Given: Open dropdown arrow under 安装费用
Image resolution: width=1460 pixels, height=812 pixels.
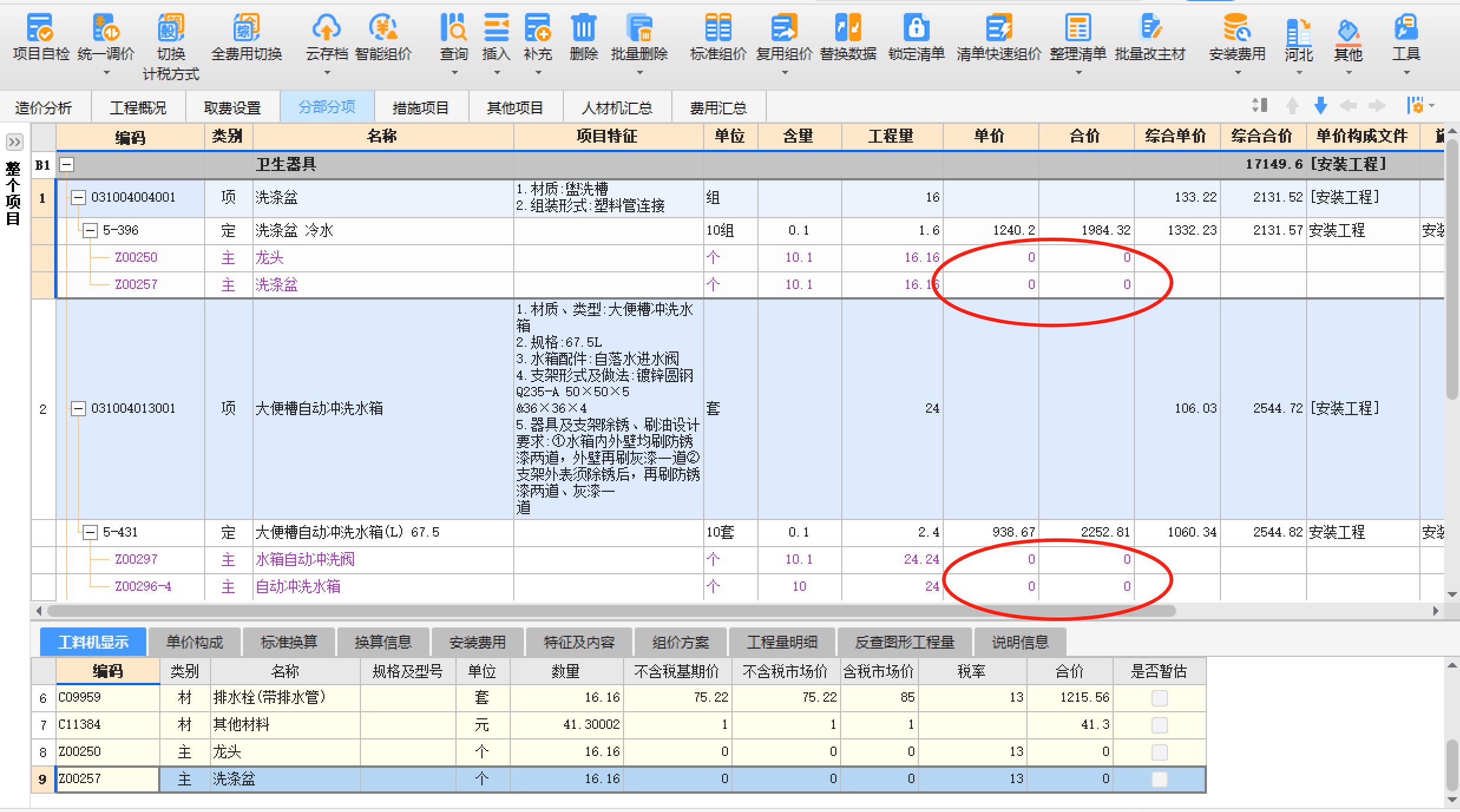Looking at the screenshot, I should click(1238, 73).
